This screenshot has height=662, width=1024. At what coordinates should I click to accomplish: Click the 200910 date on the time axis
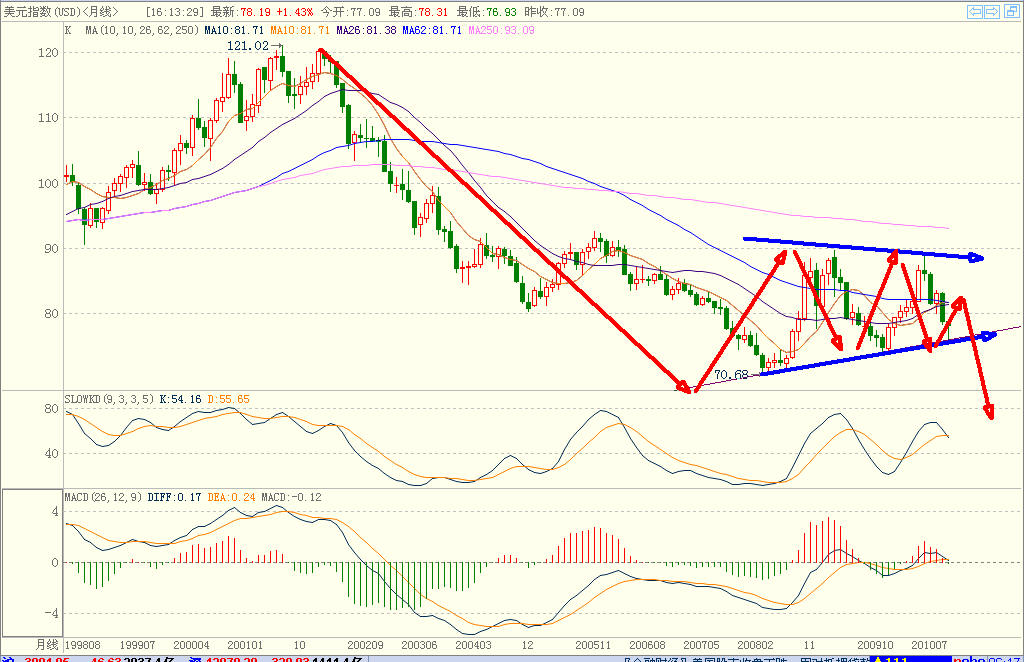pyautogui.click(x=875, y=645)
